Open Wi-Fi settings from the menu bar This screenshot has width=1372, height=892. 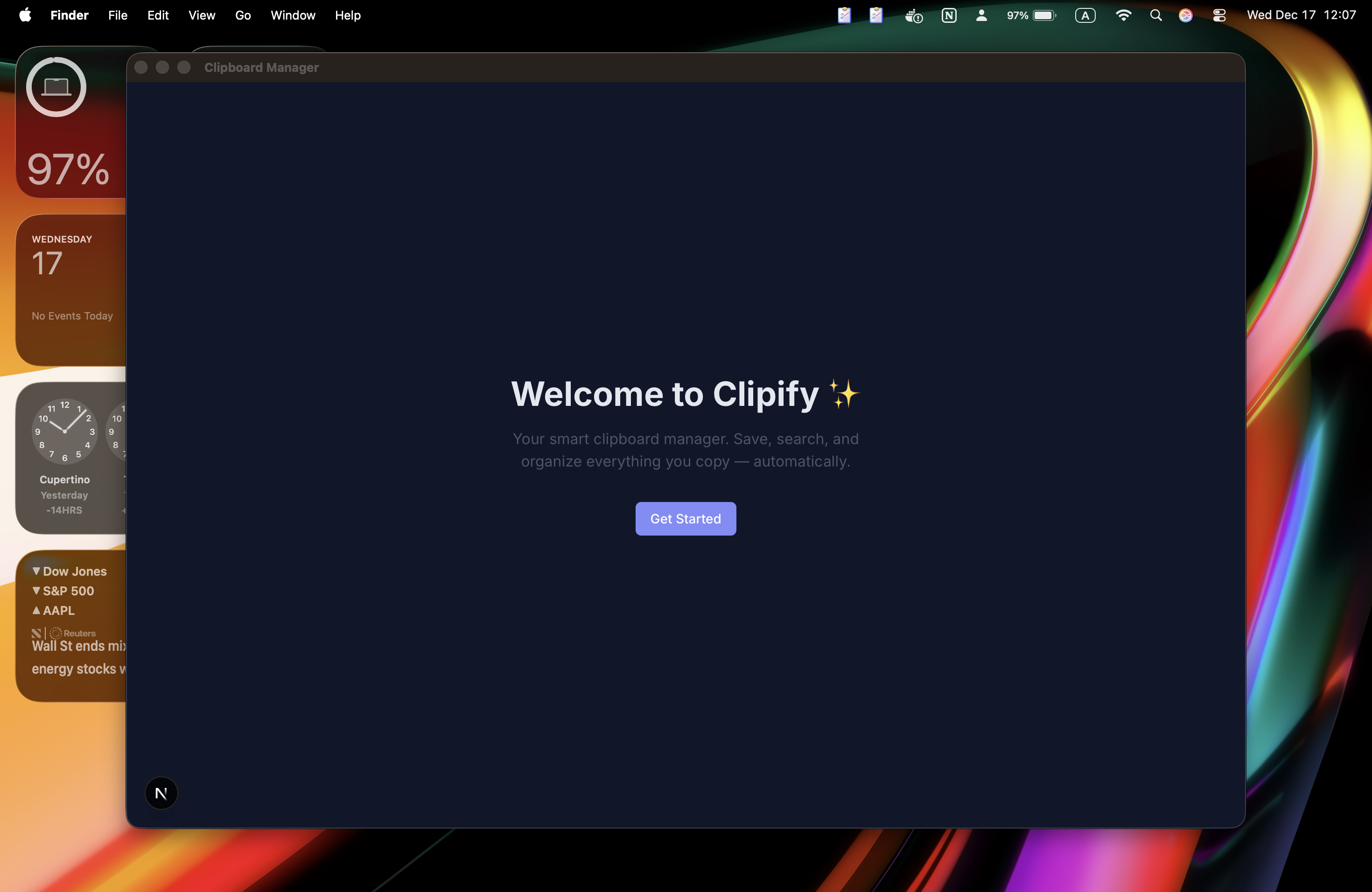click(1124, 15)
